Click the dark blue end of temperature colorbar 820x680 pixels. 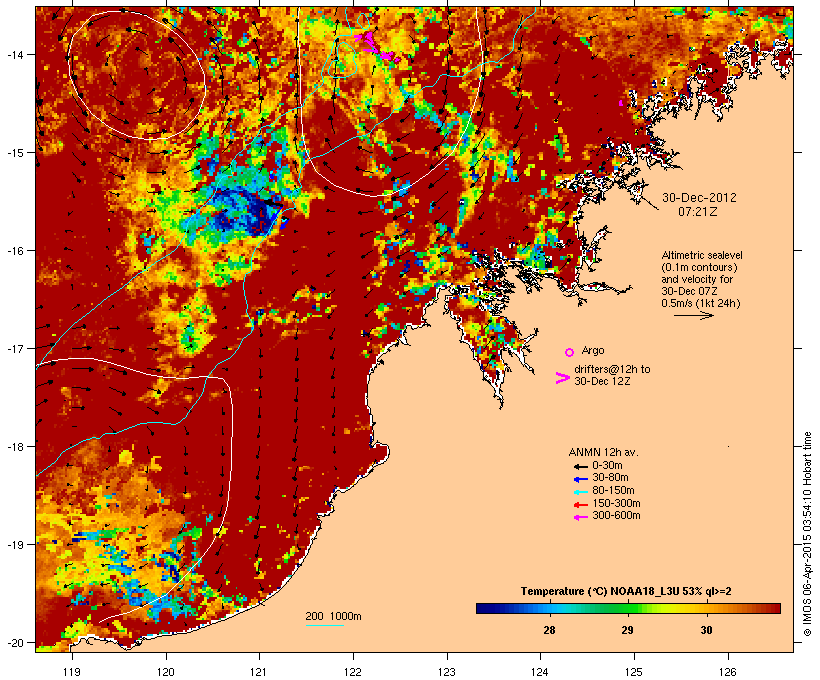[x=484, y=608]
